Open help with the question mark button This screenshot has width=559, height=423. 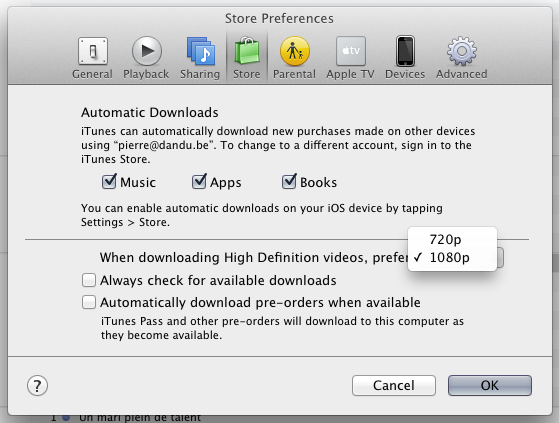(x=37, y=386)
